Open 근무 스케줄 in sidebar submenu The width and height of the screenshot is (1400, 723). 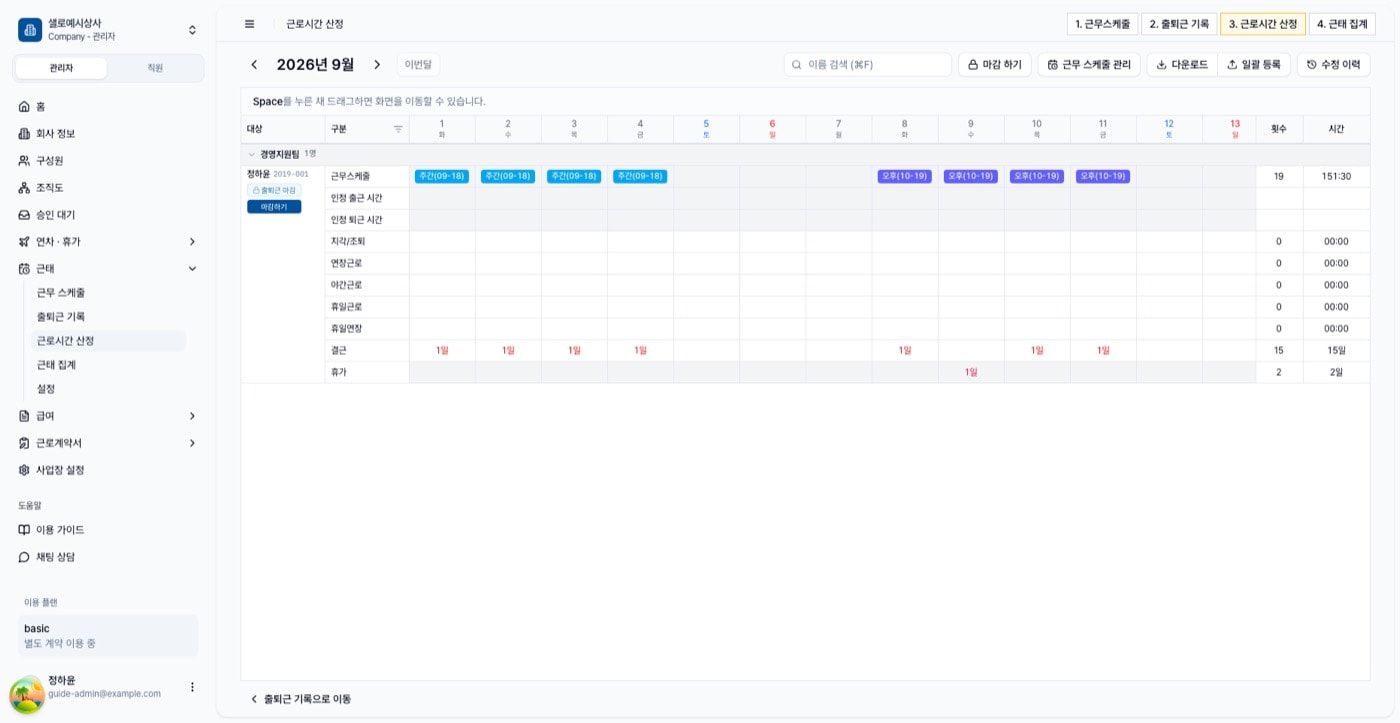pyautogui.click(x=61, y=293)
